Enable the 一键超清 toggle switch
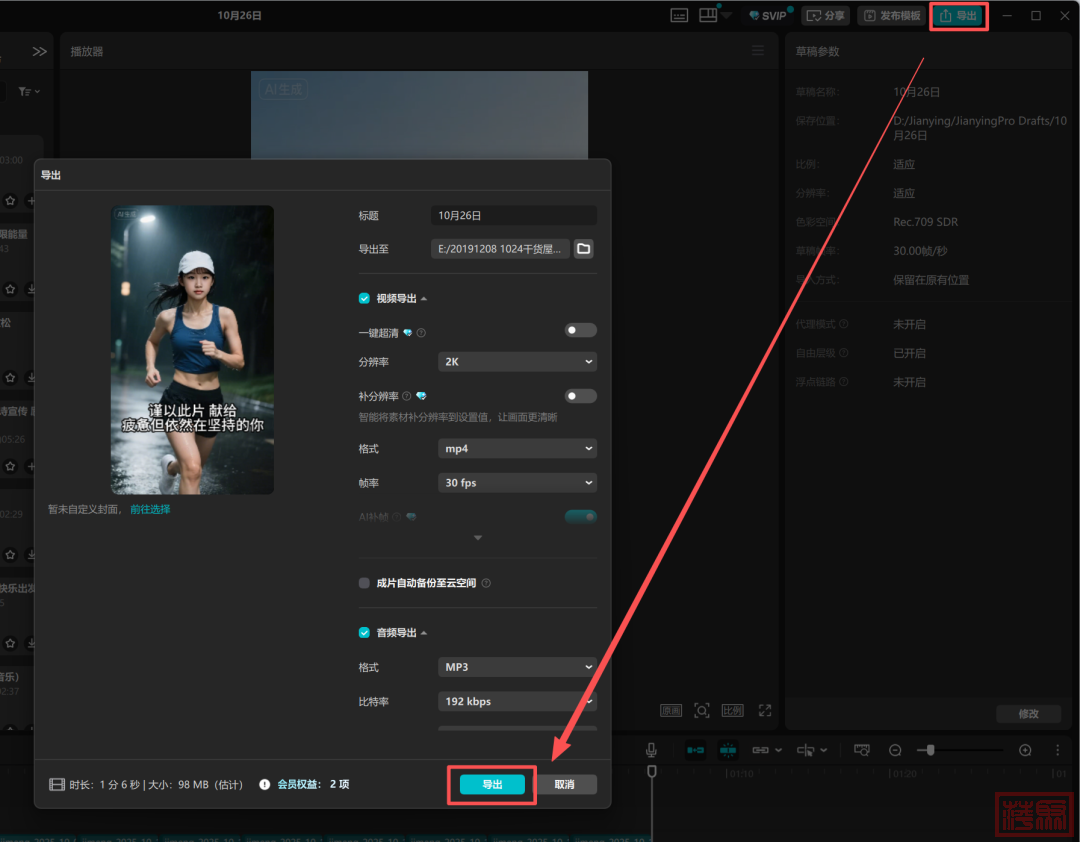 coord(580,331)
